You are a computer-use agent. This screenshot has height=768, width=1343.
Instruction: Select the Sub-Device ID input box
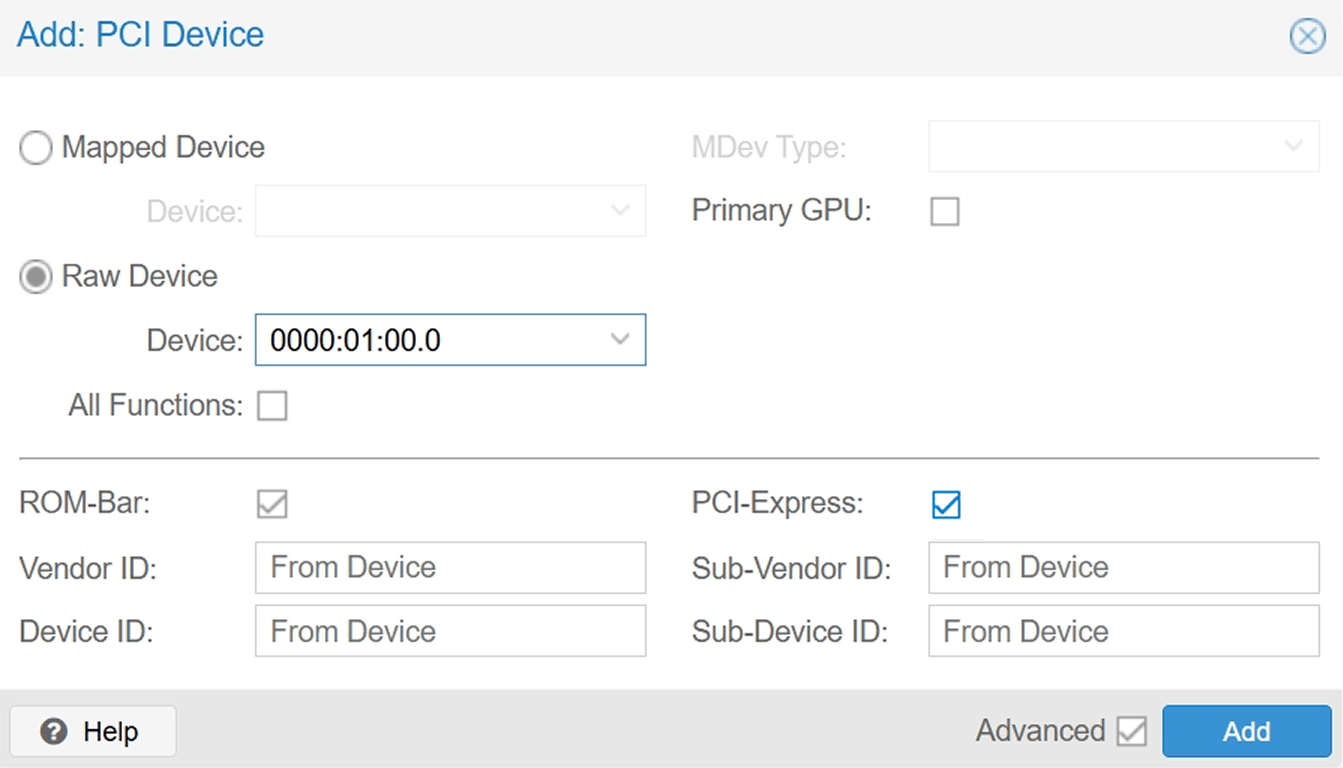[1123, 632]
